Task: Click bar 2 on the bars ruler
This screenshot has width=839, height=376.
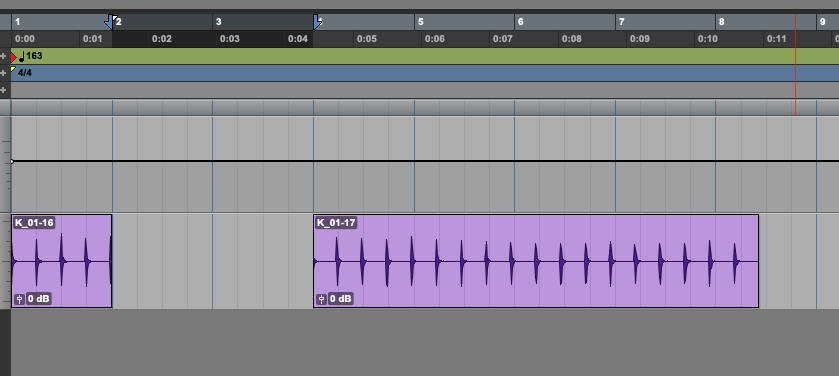Action: pos(119,22)
